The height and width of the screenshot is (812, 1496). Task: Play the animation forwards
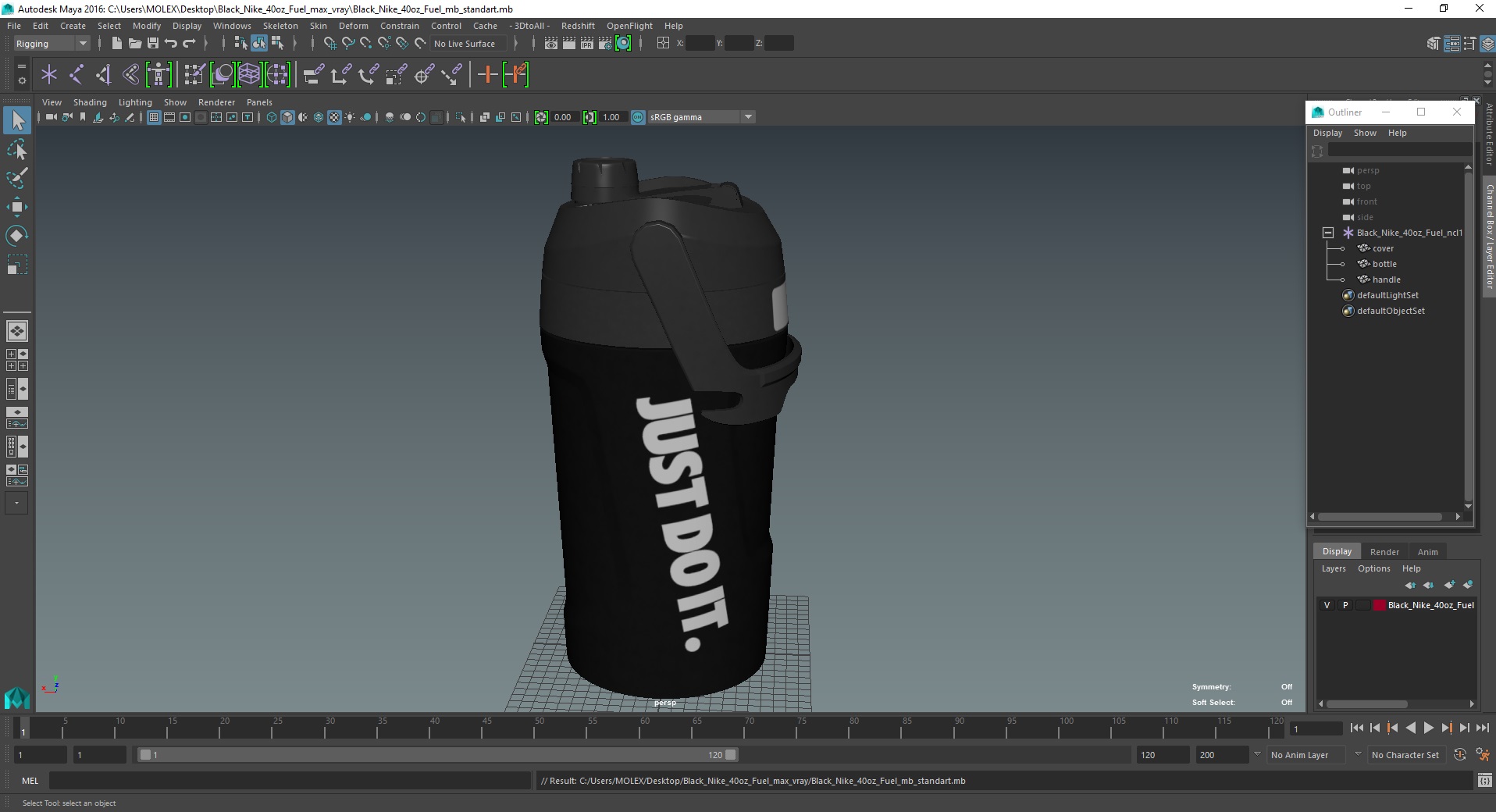coord(1428,728)
